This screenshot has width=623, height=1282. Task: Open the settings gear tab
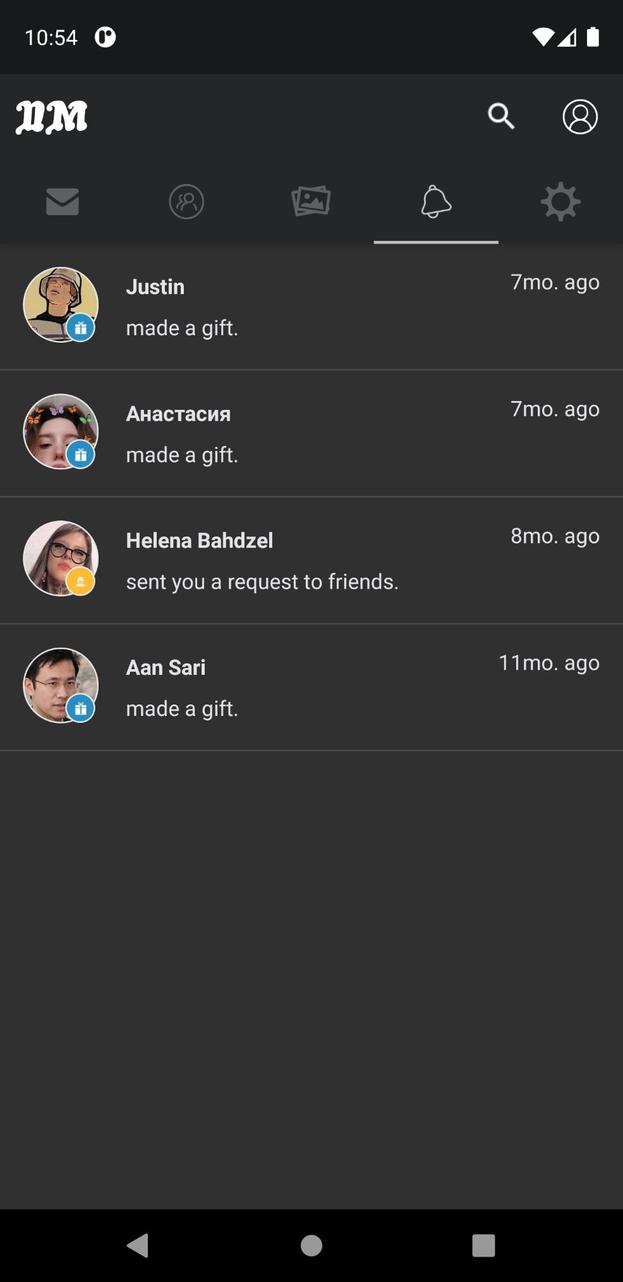[x=560, y=201]
